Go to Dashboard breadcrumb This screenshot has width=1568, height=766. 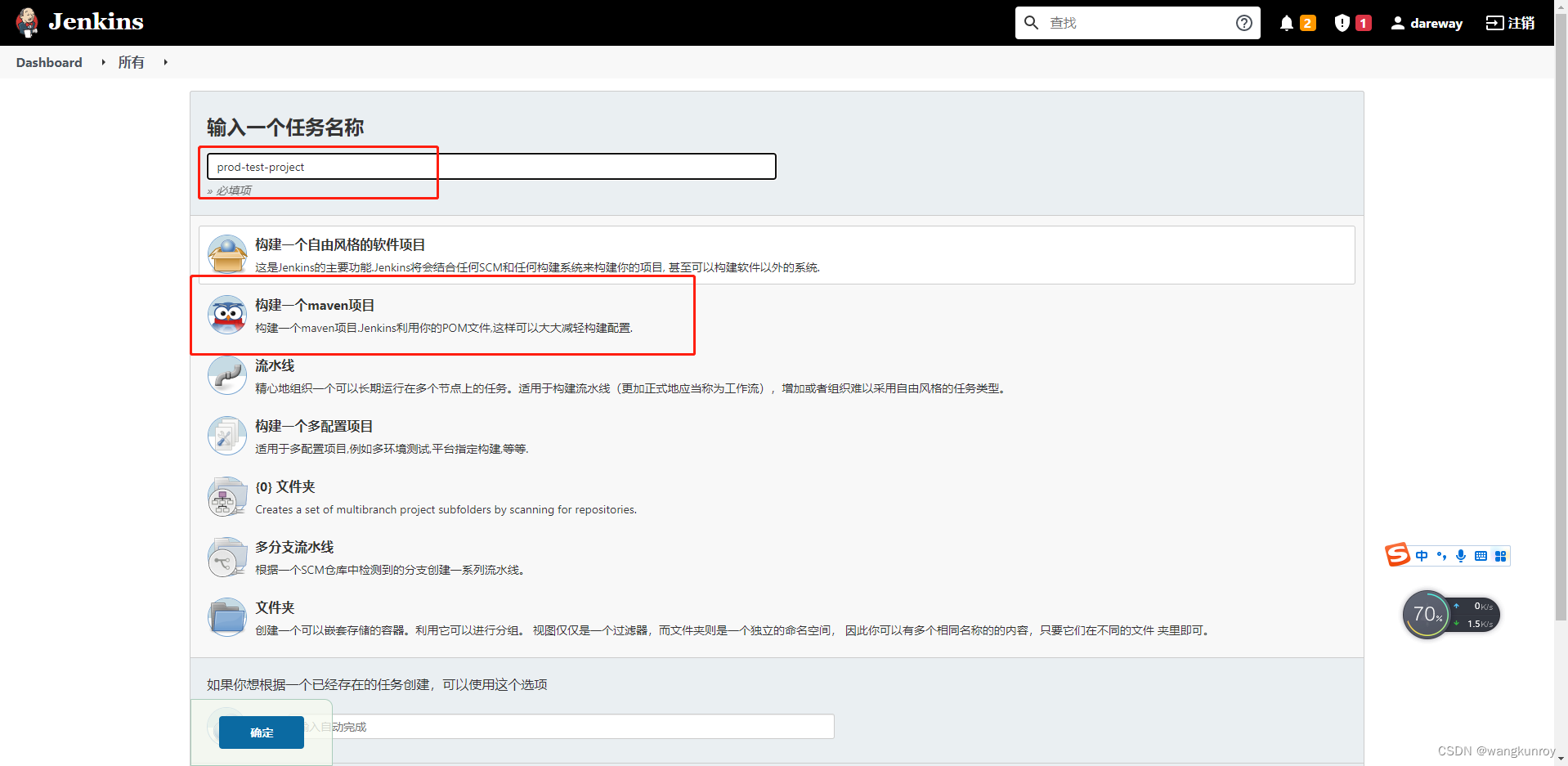tap(49, 62)
